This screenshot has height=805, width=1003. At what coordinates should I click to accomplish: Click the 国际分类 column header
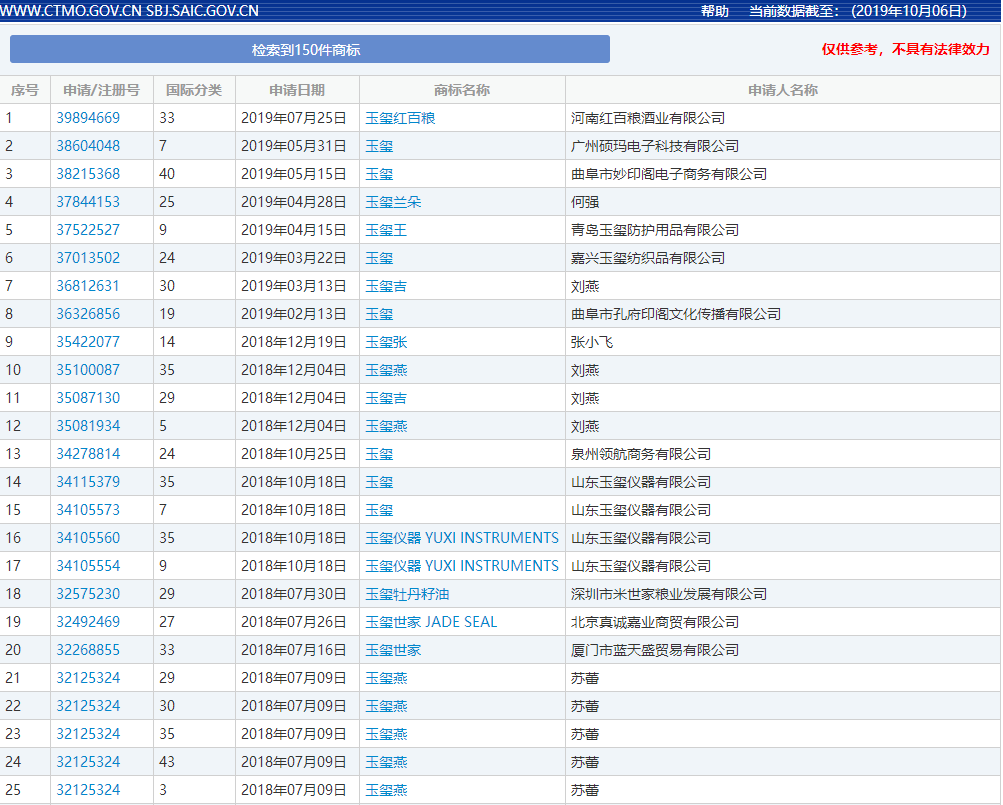click(x=194, y=90)
